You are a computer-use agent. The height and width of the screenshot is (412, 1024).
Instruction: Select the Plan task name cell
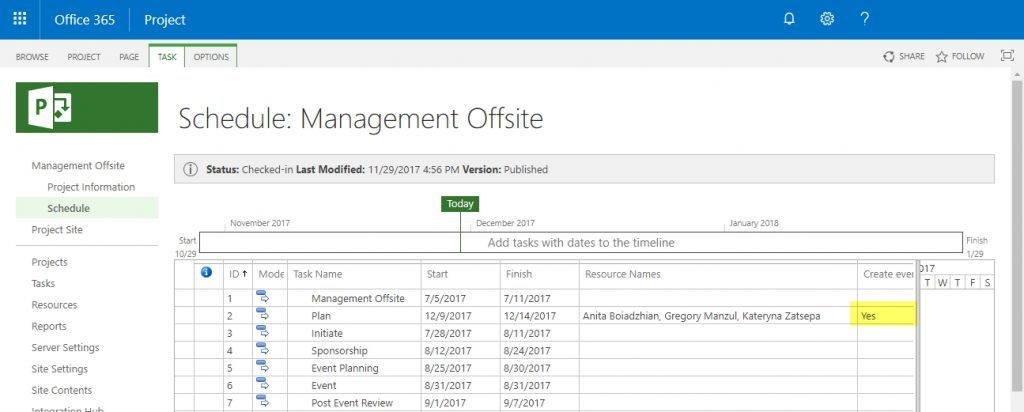[355, 315]
